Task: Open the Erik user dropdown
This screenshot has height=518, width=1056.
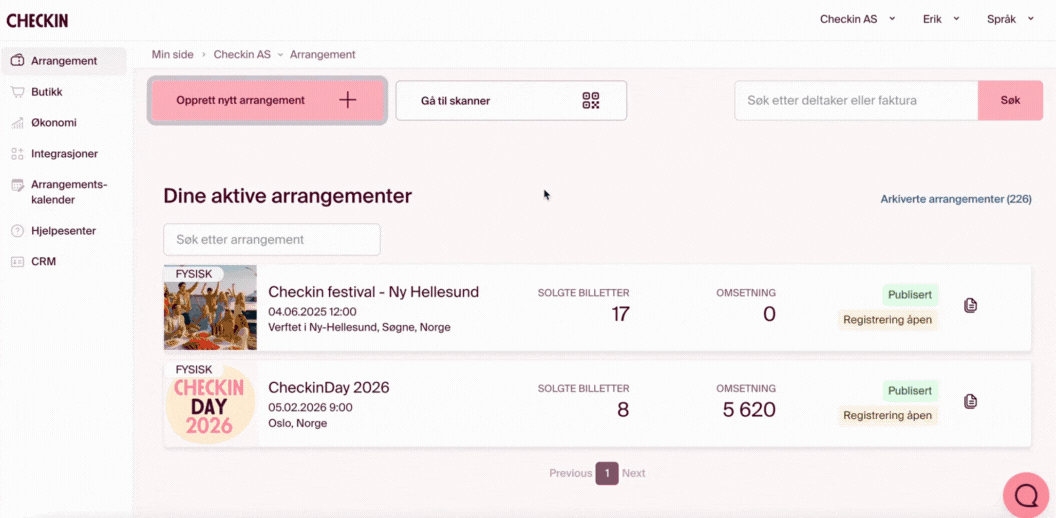Action: point(940,19)
